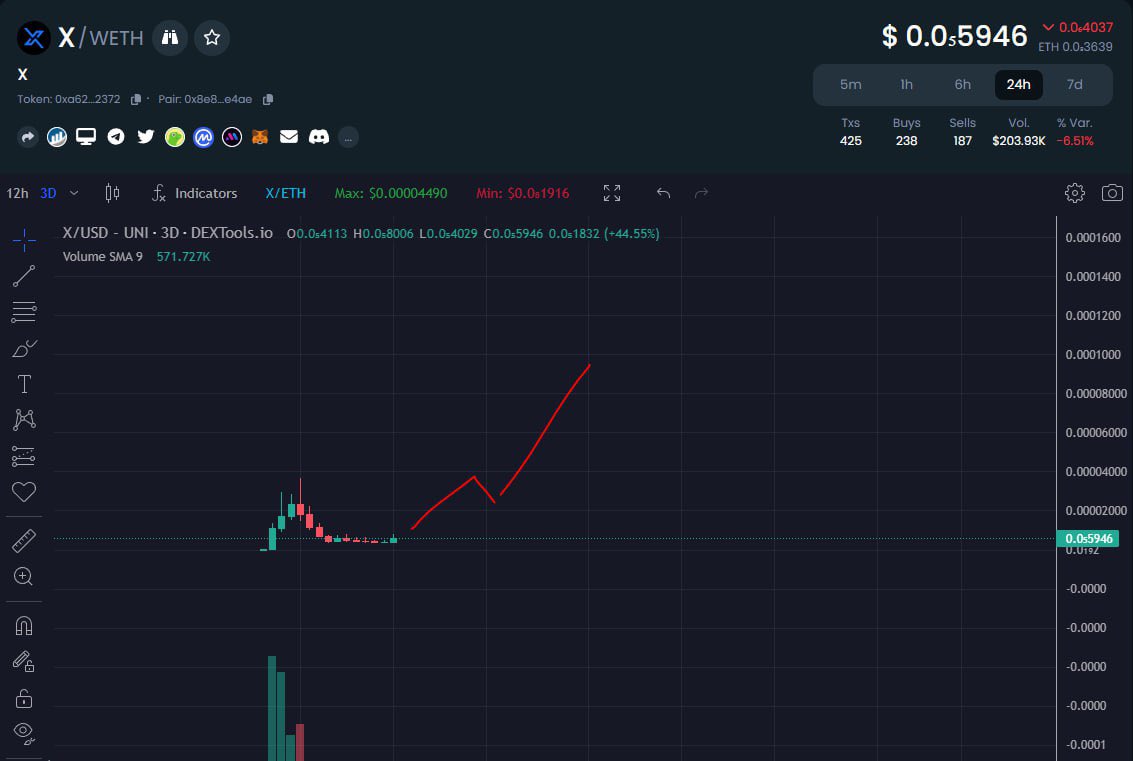This screenshot has height=761, width=1133.
Task: Show more links with ellipsis button
Action: pyautogui.click(x=348, y=137)
